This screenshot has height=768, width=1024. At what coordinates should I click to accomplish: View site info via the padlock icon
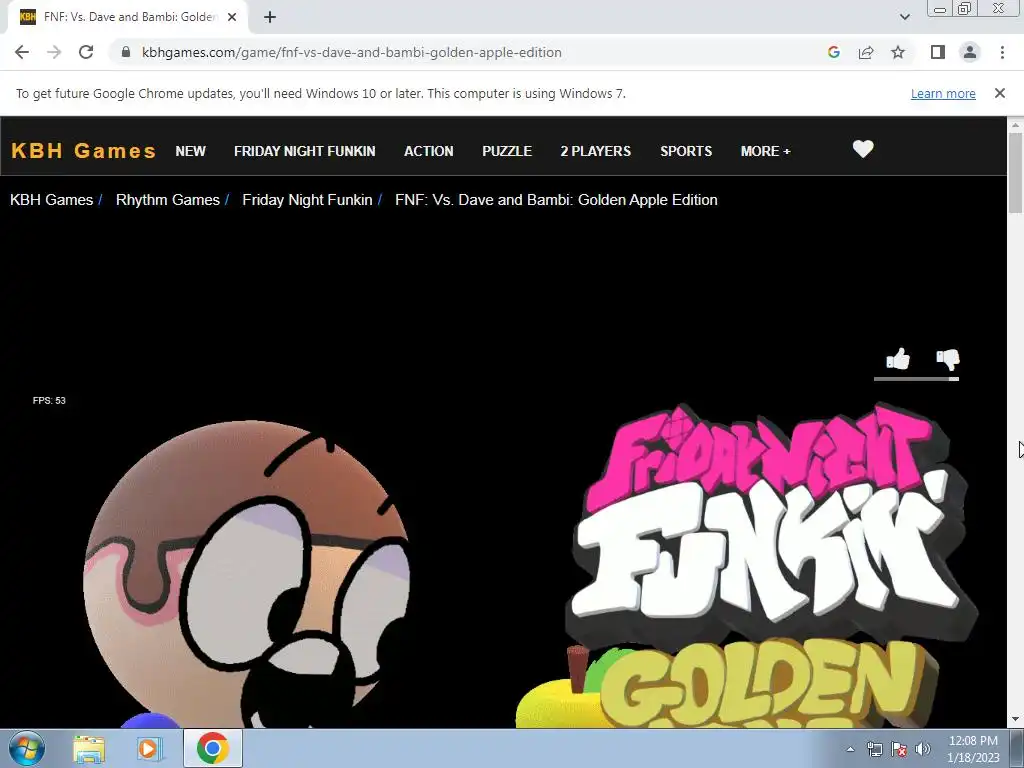click(x=126, y=52)
